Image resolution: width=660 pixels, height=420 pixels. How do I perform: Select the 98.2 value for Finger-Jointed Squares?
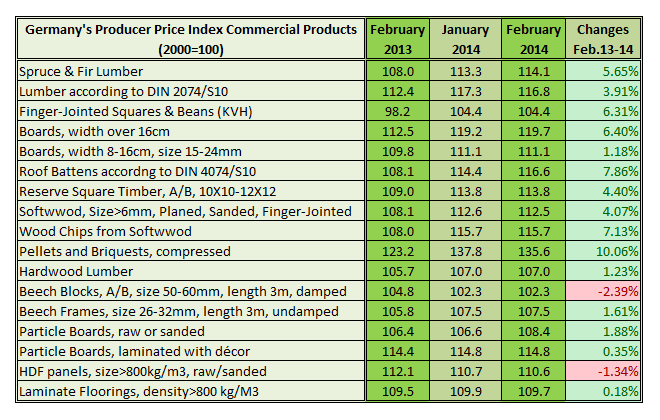click(398, 112)
